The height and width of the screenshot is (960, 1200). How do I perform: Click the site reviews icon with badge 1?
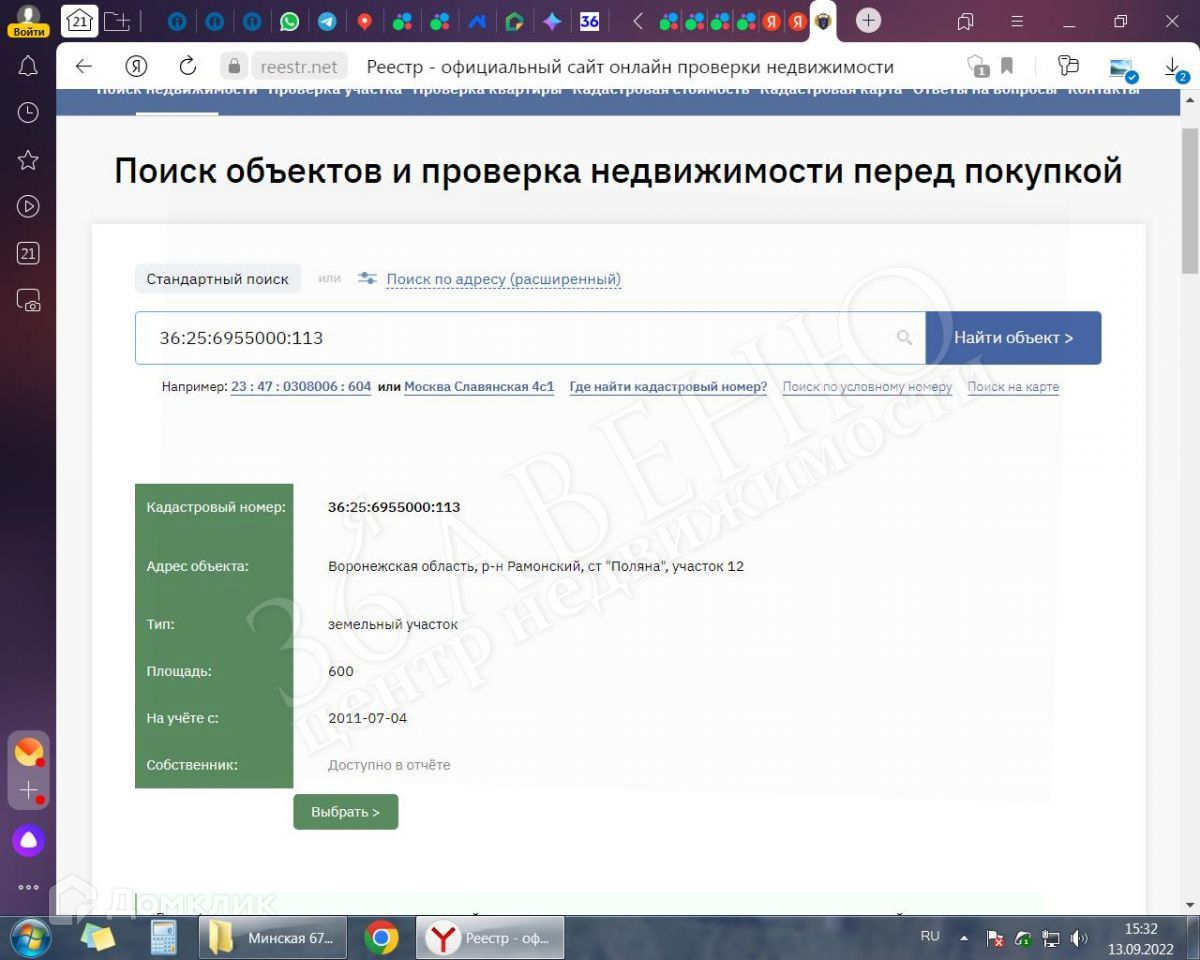coord(977,67)
